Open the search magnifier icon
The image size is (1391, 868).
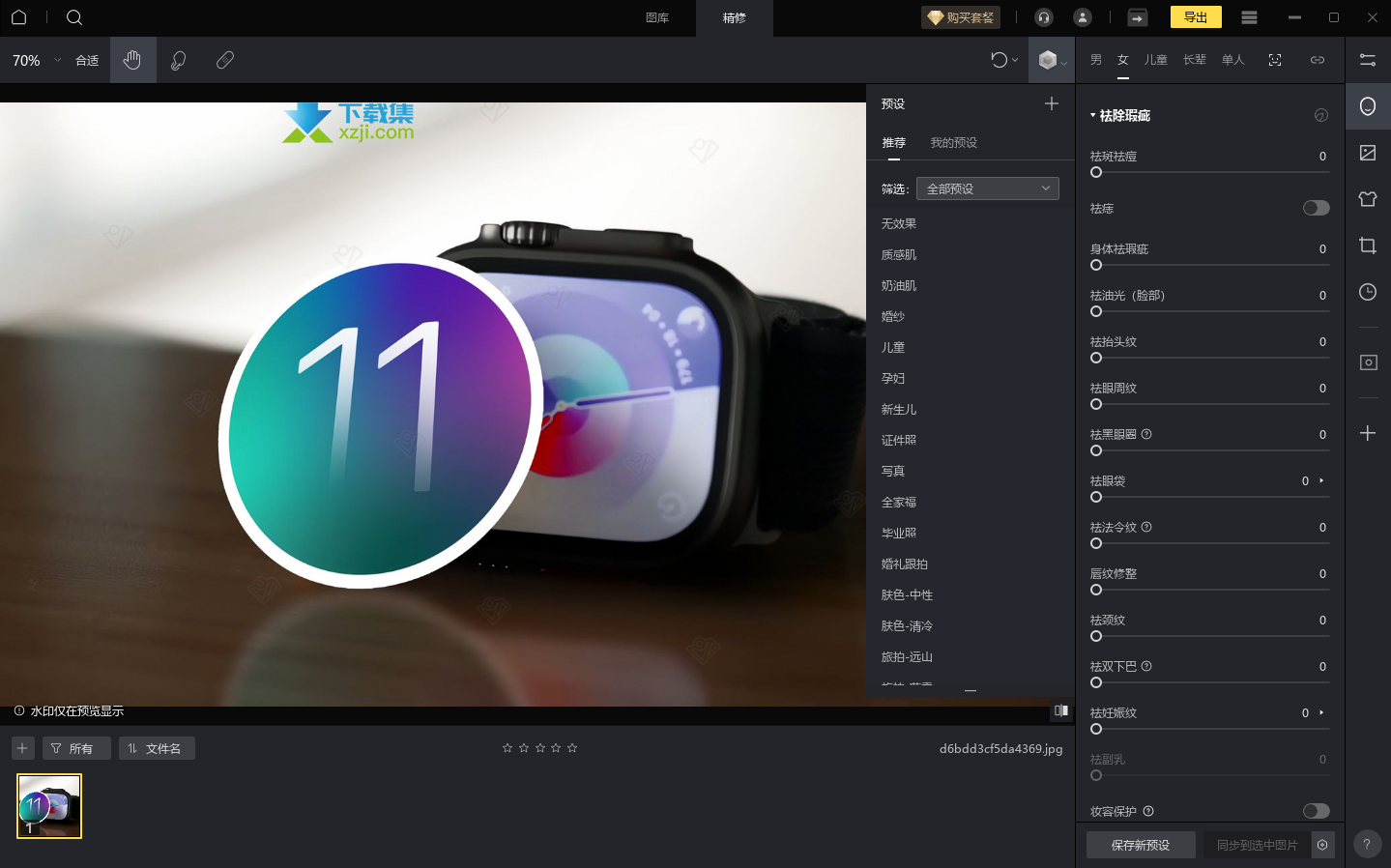[74, 17]
